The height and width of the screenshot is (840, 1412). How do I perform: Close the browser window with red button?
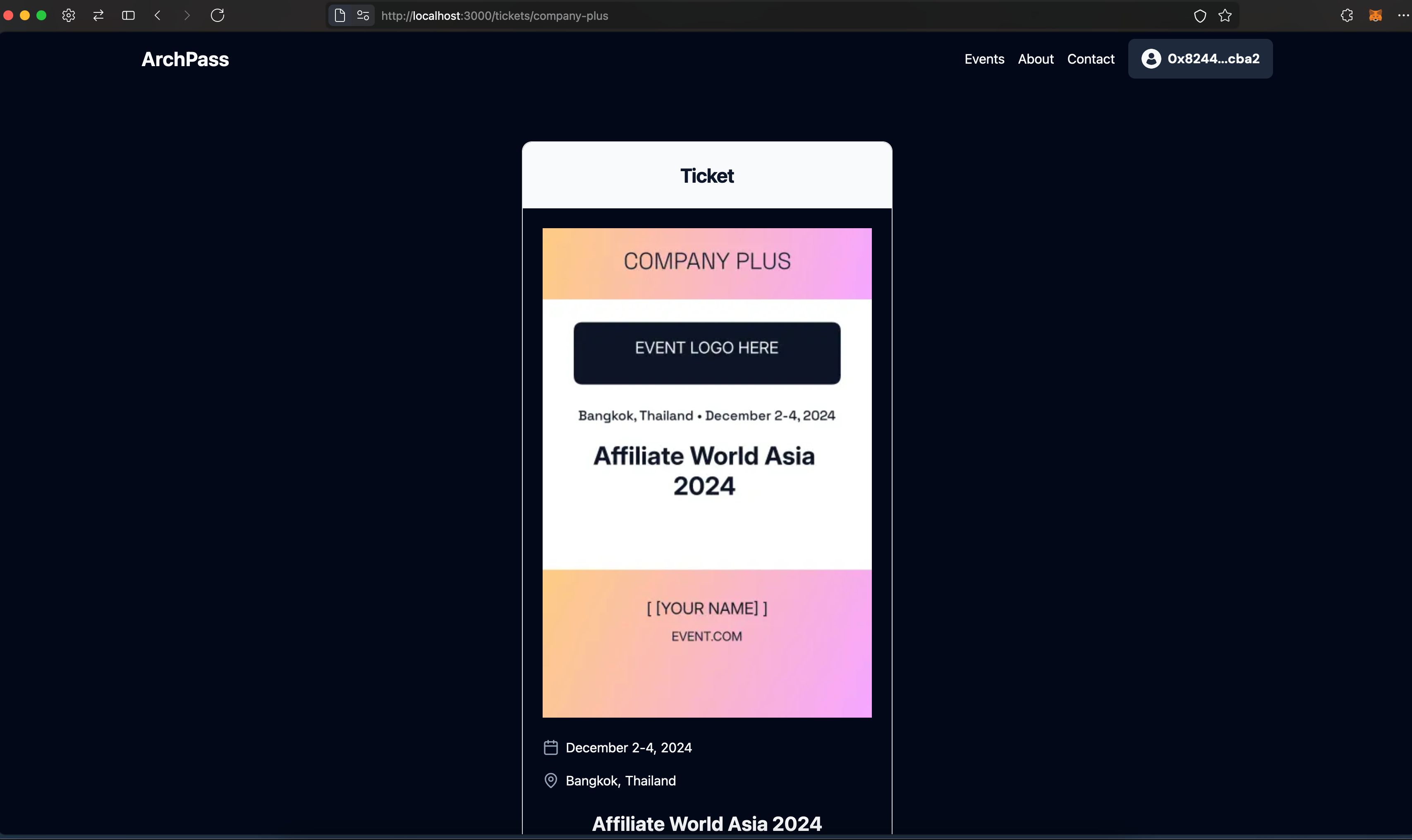pos(9,15)
